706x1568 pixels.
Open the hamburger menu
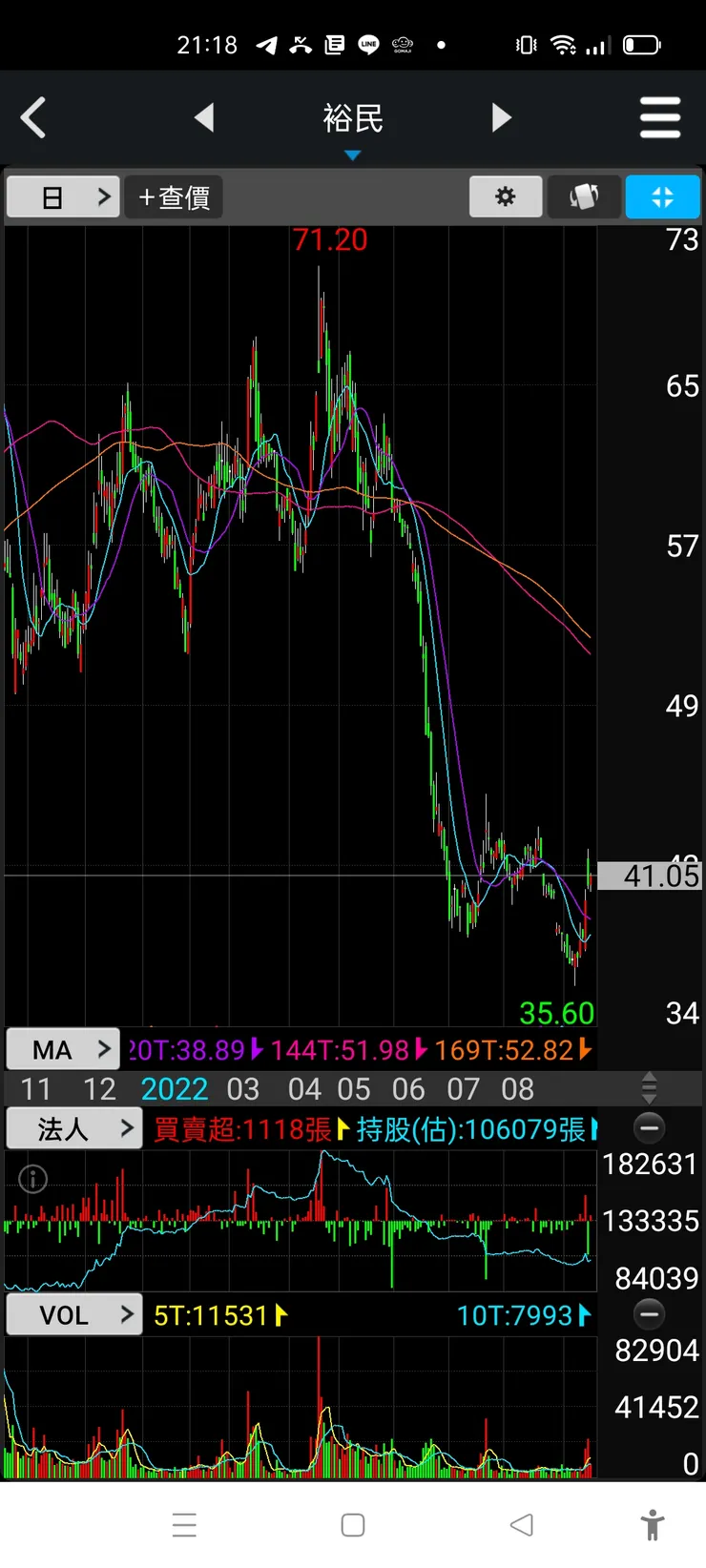[x=660, y=117]
